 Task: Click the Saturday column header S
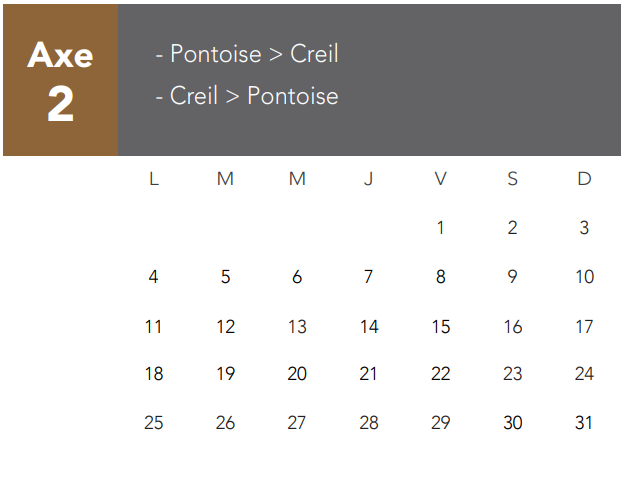click(x=512, y=179)
